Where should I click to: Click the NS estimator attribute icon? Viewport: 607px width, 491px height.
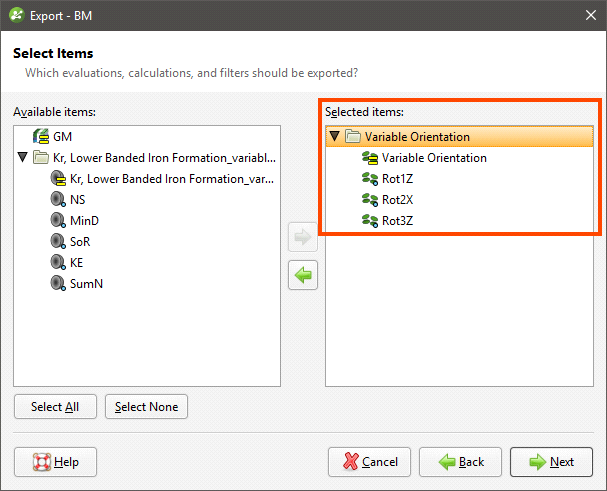tap(58, 199)
